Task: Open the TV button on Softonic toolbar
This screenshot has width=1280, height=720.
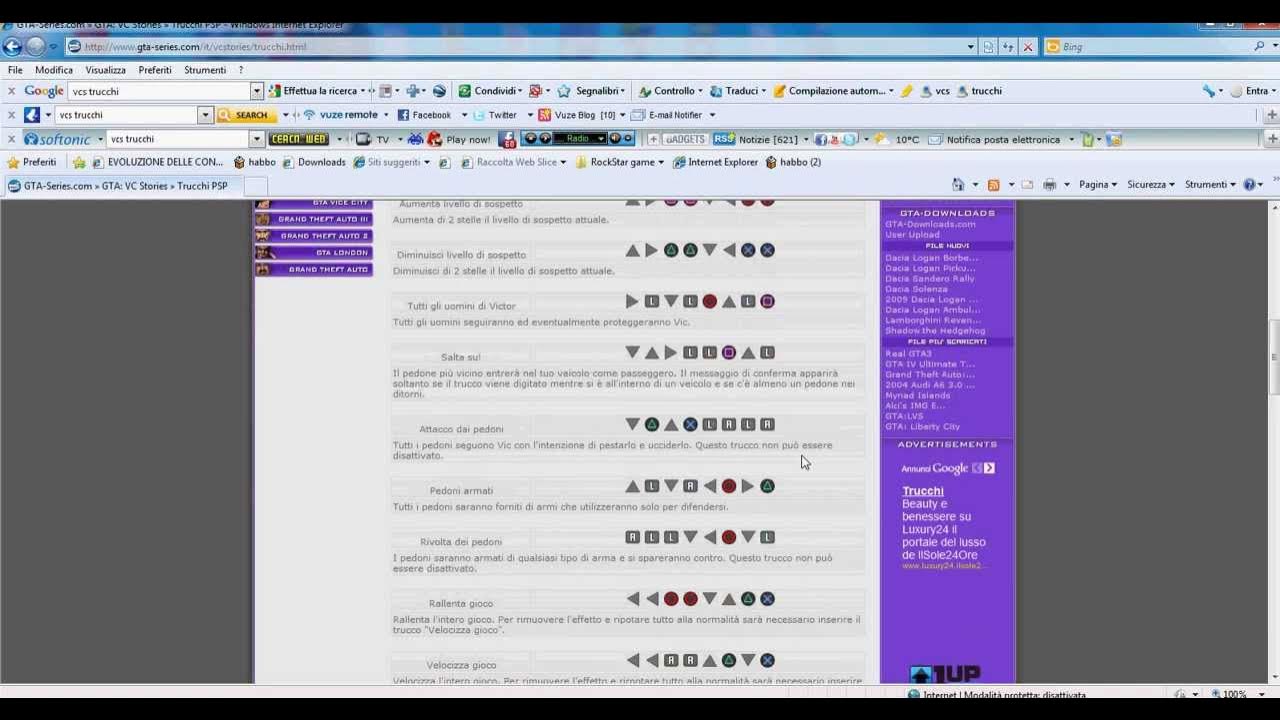Action: tap(373, 139)
